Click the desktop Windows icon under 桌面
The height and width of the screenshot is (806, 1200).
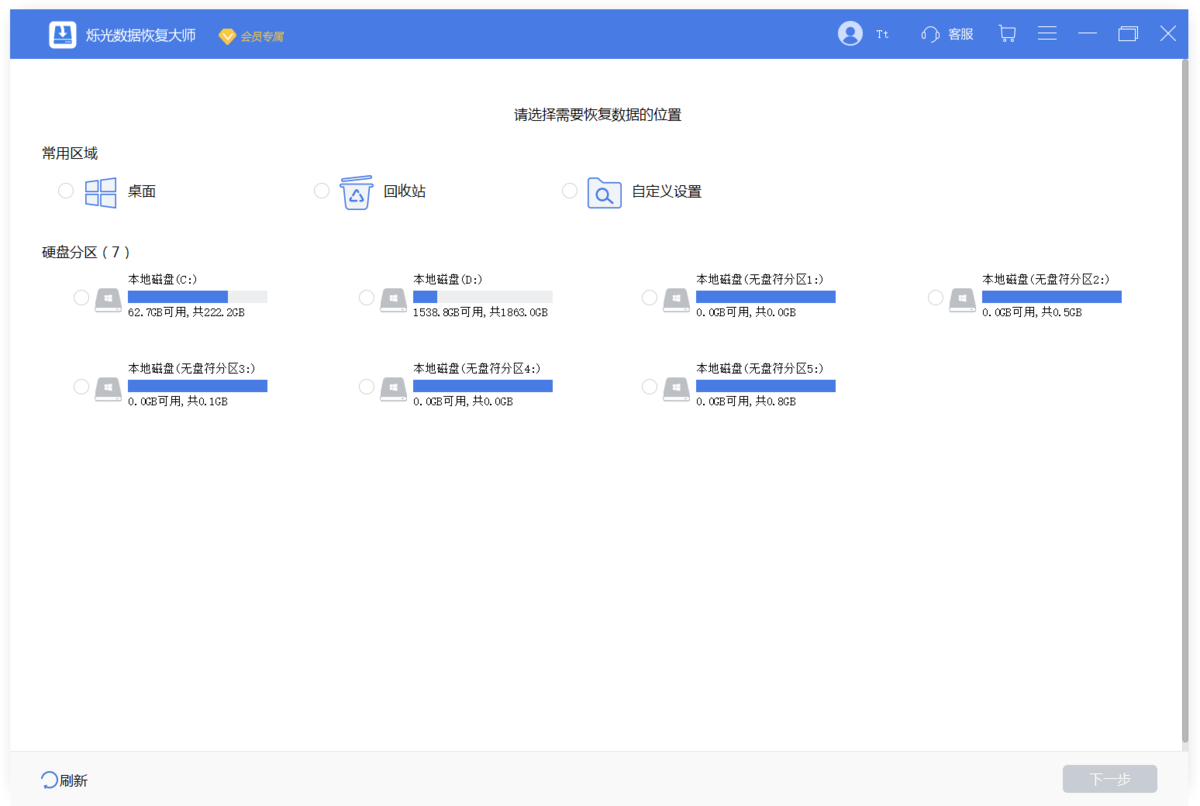click(x=100, y=191)
